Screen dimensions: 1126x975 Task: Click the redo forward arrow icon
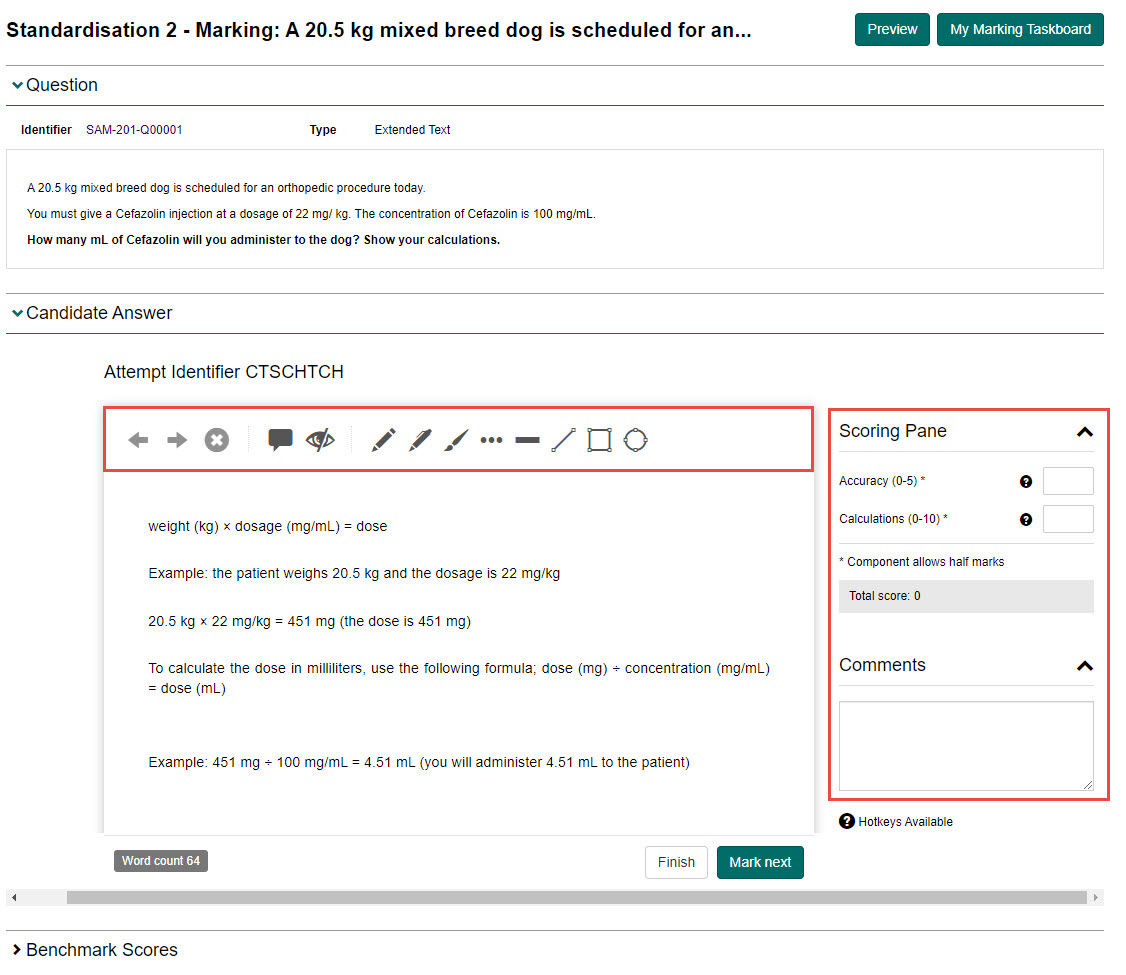[x=177, y=440]
